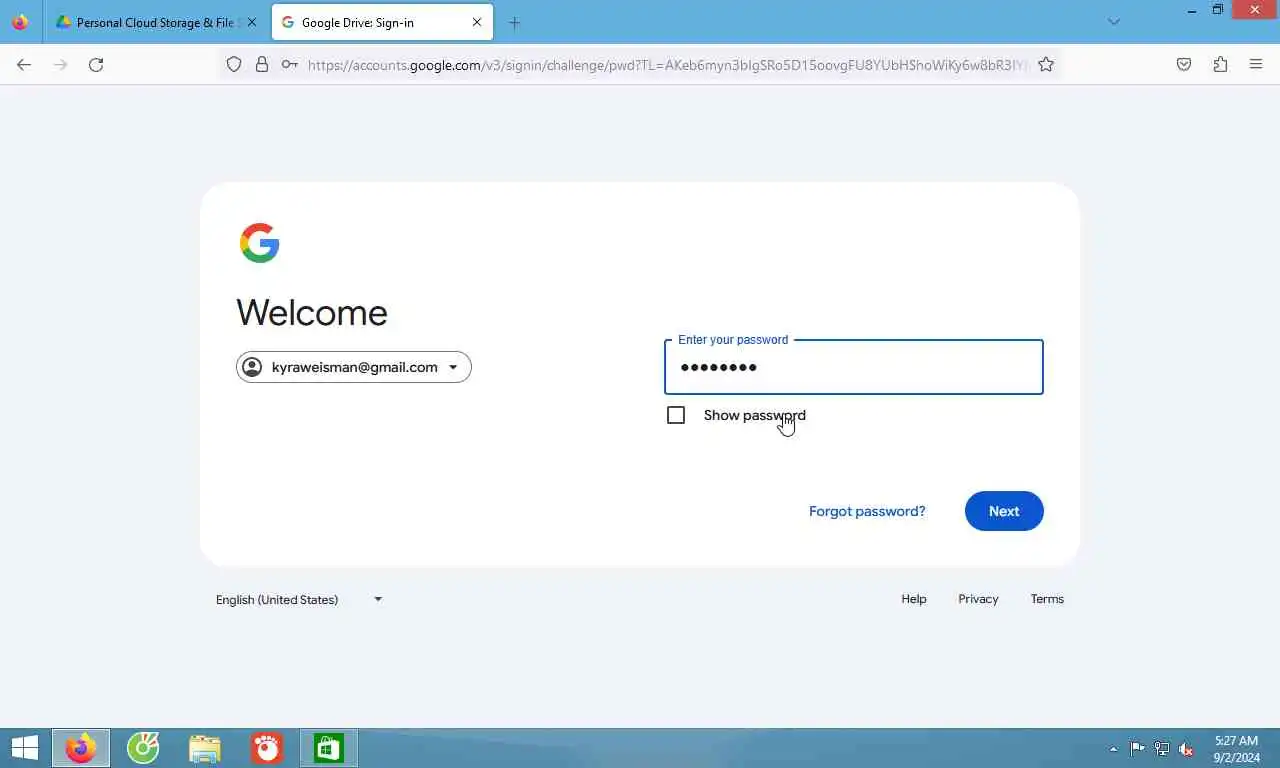Image resolution: width=1280 pixels, height=768 pixels.
Task: Open the Extensions puzzle icon
Action: pyautogui.click(x=1220, y=64)
